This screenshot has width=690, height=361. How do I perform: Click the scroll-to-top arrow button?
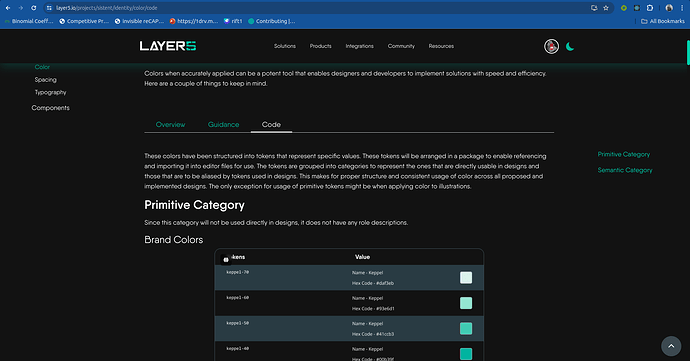coord(671,346)
